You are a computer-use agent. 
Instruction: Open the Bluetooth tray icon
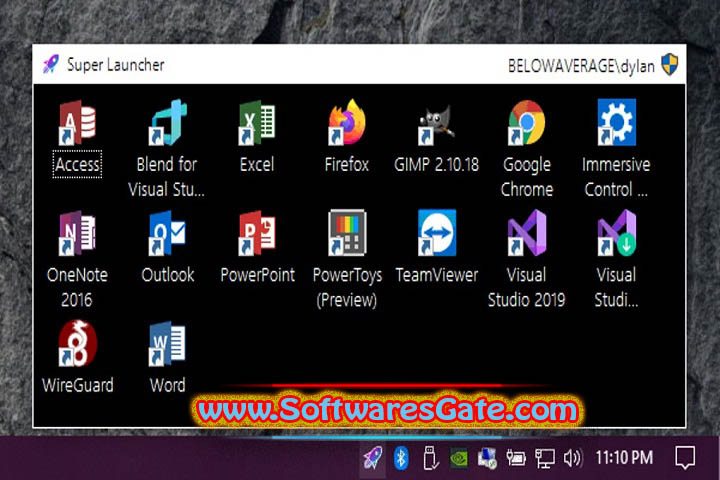tap(401, 458)
